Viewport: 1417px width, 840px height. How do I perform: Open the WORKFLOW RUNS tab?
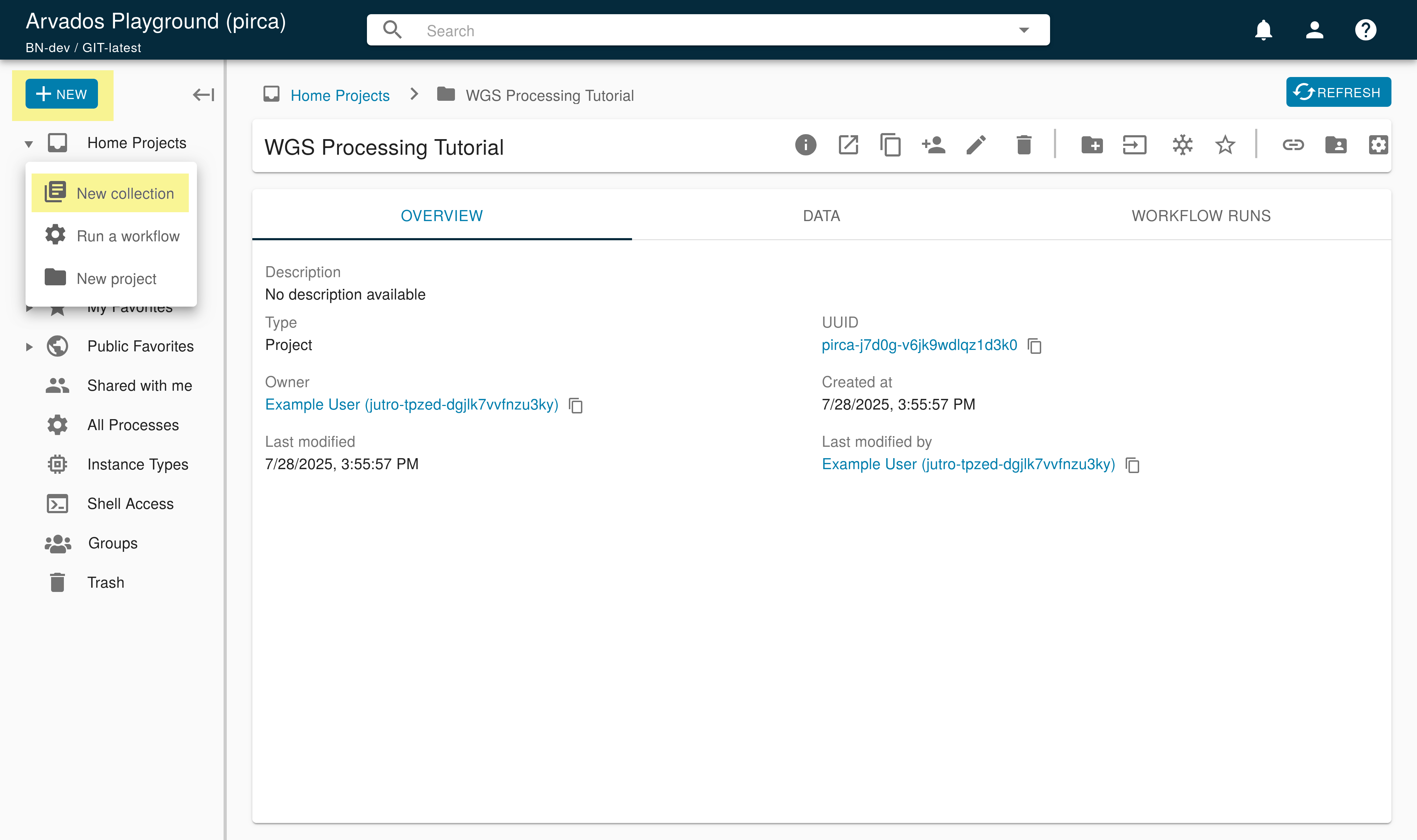(1201, 215)
